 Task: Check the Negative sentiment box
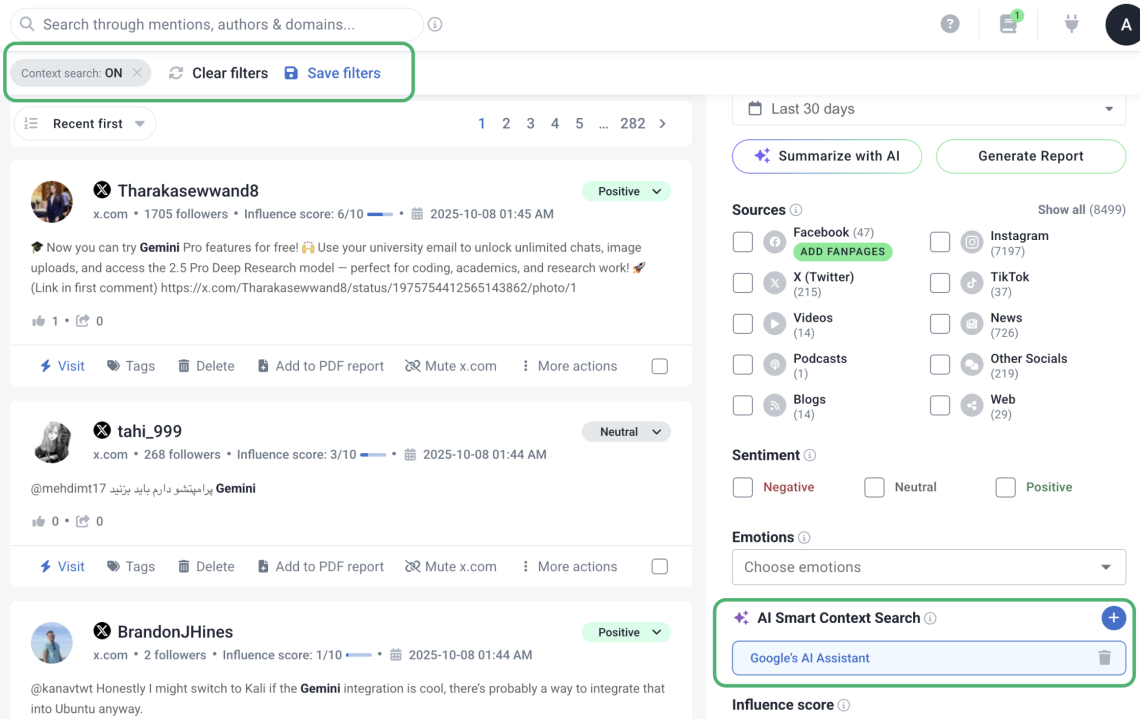pos(743,487)
